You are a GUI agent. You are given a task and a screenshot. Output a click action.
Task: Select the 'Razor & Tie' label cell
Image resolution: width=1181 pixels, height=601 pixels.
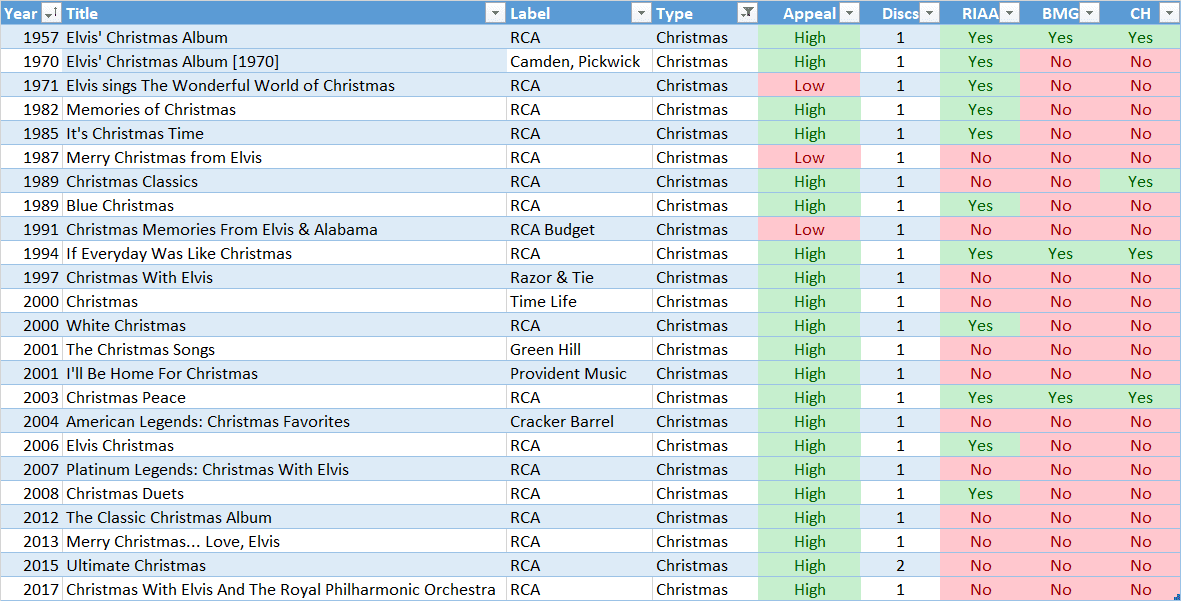click(x=579, y=278)
